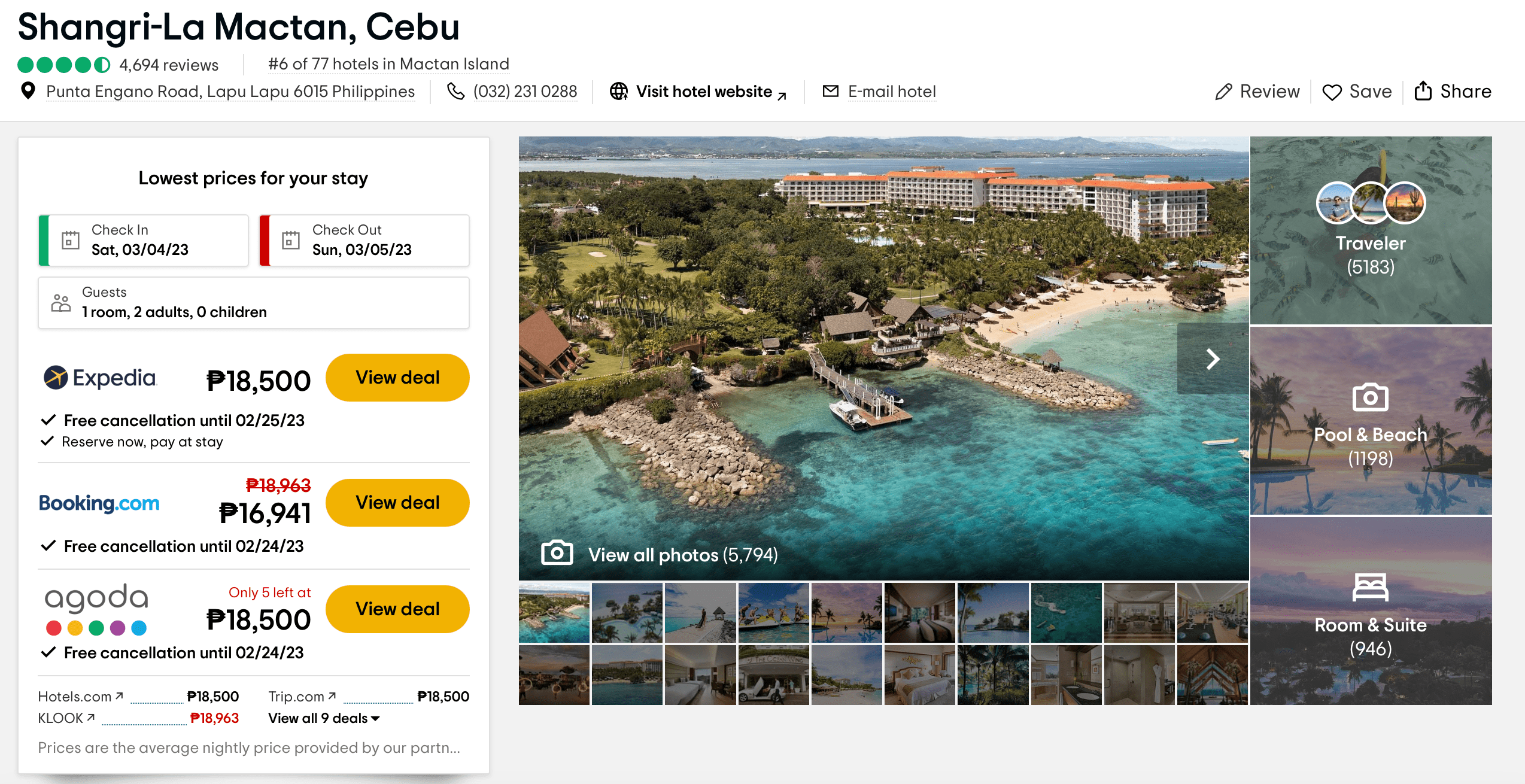The image size is (1525, 784).
Task: Click the next photo arrow on the gallery
Action: [x=1214, y=358]
